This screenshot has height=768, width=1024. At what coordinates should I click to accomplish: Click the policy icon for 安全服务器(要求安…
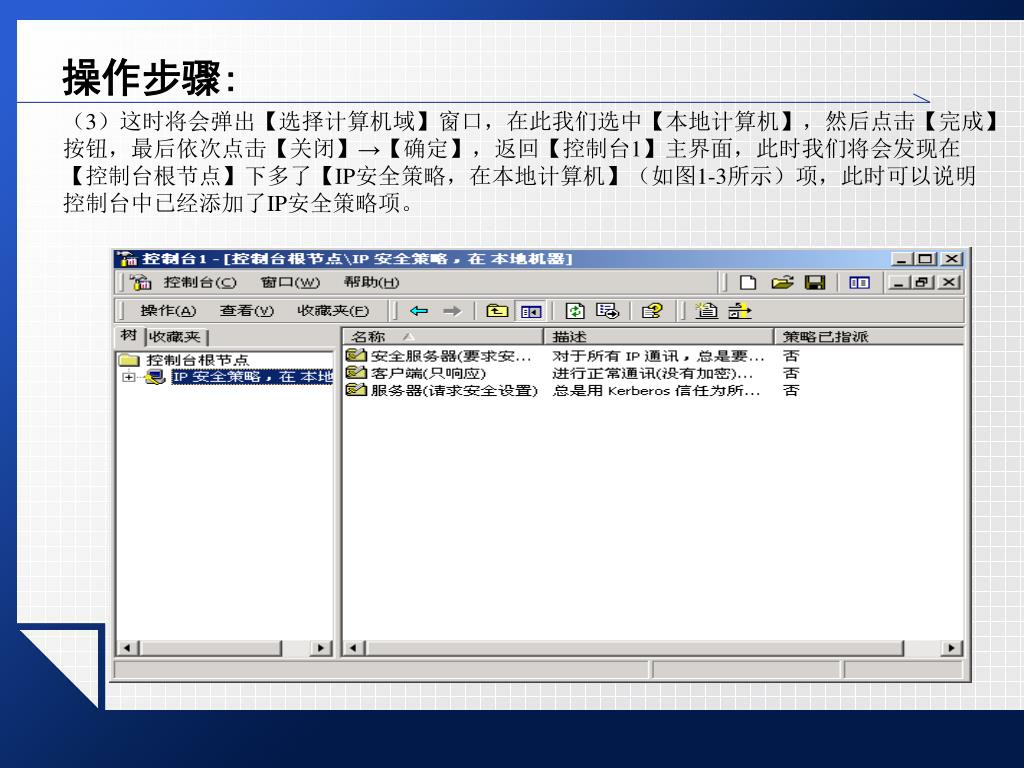point(356,355)
